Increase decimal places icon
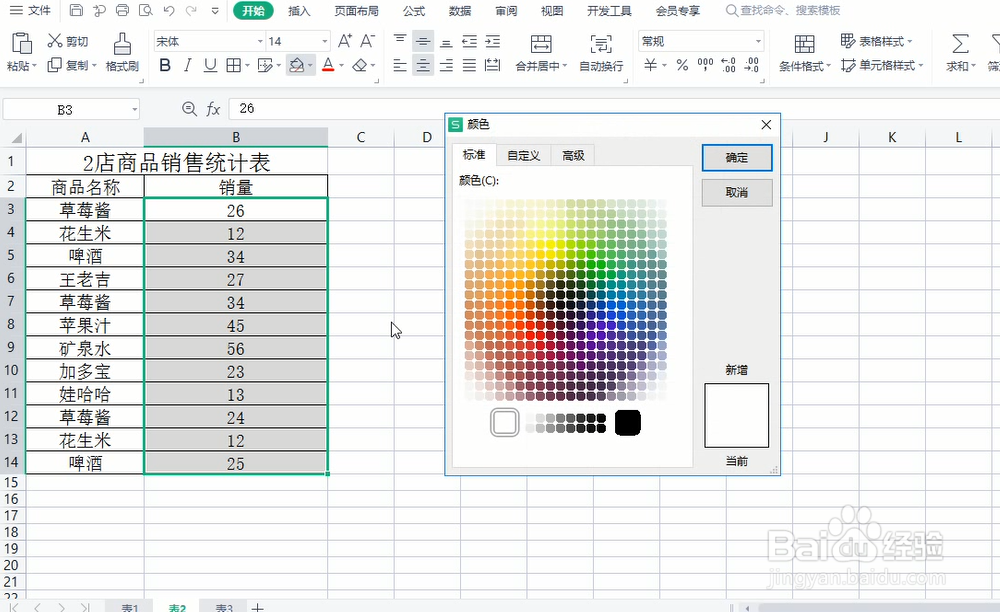Image resolution: width=1000 pixels, height=612 pixels. coord(728,65)
